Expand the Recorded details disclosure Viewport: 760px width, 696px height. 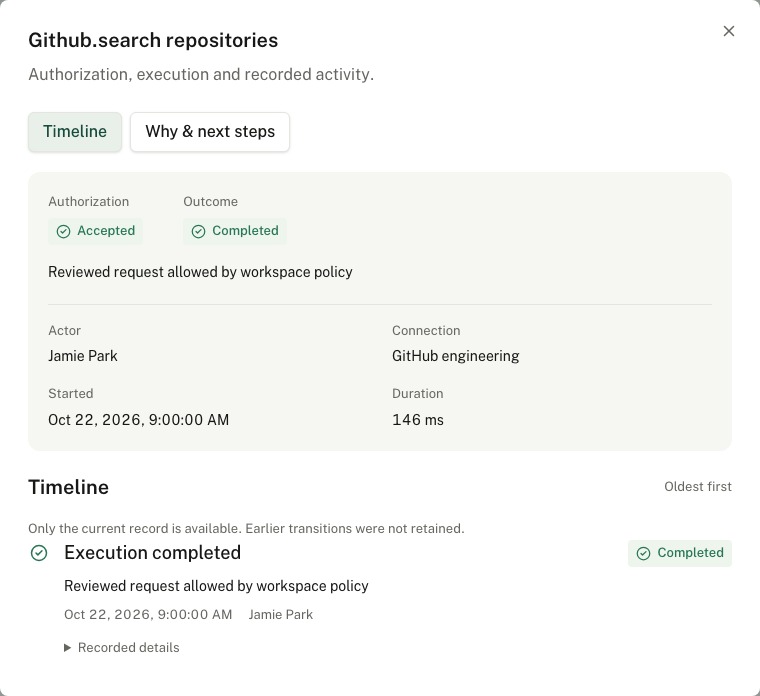click(x=122, y=648)
